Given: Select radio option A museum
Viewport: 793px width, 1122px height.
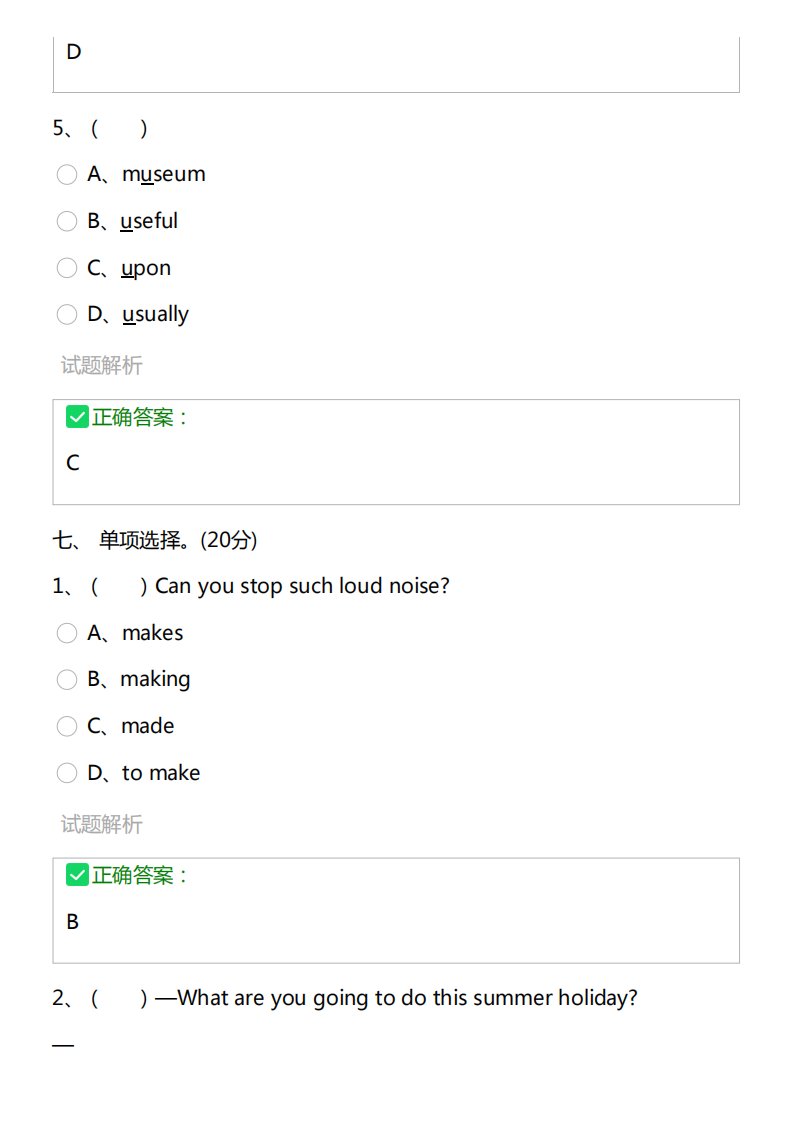Looking at the screenshot, I should point(67,175).
